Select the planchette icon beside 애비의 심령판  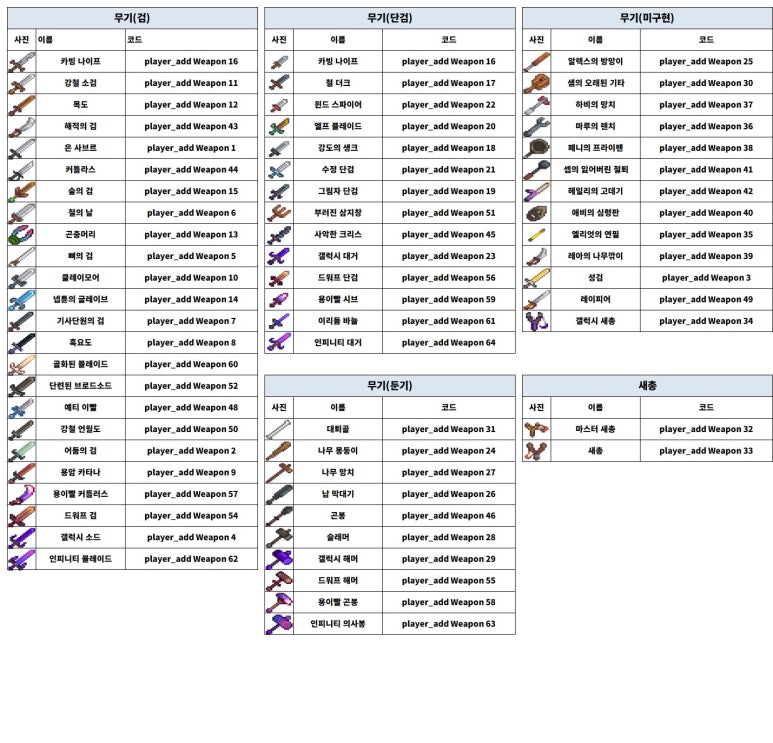(537, 213)
